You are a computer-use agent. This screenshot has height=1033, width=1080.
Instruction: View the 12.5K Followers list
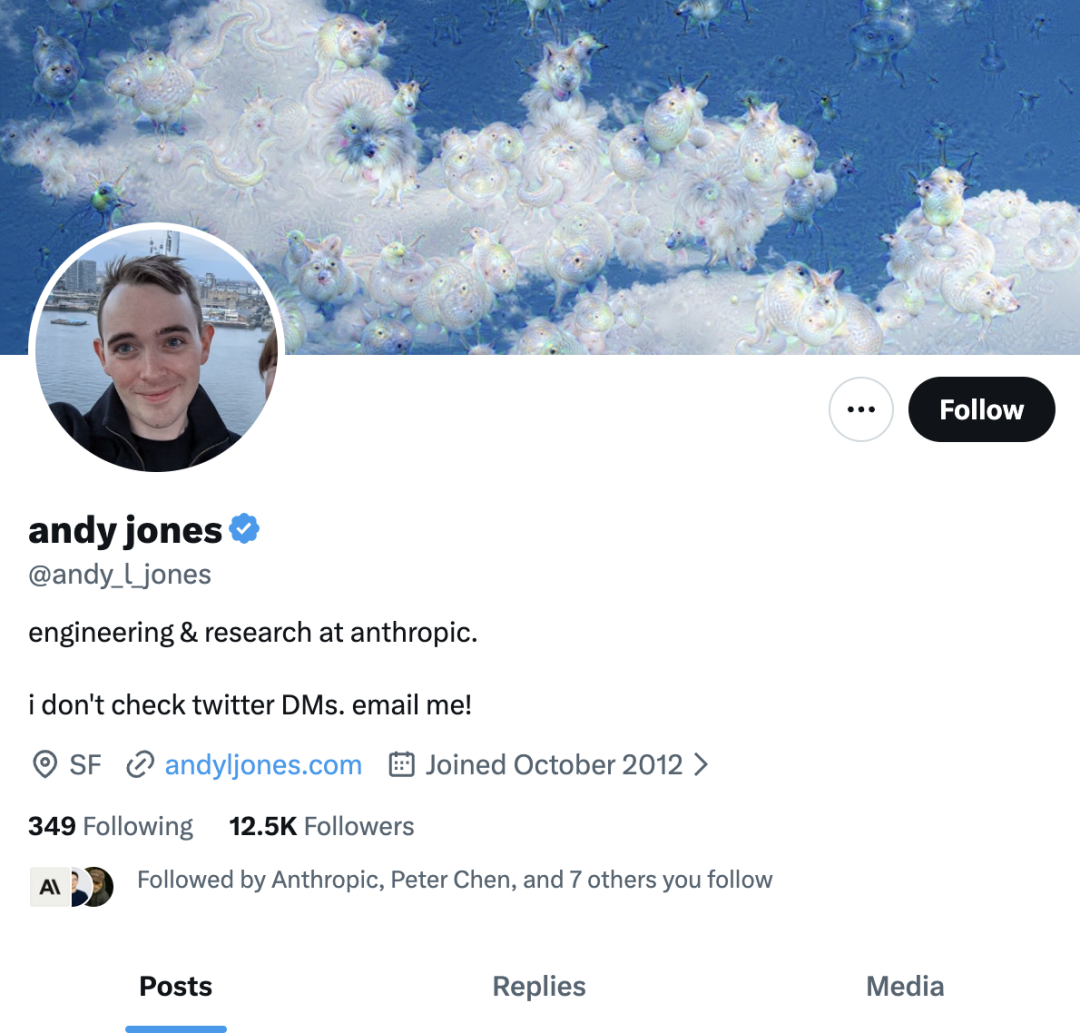tap(322, 826)
